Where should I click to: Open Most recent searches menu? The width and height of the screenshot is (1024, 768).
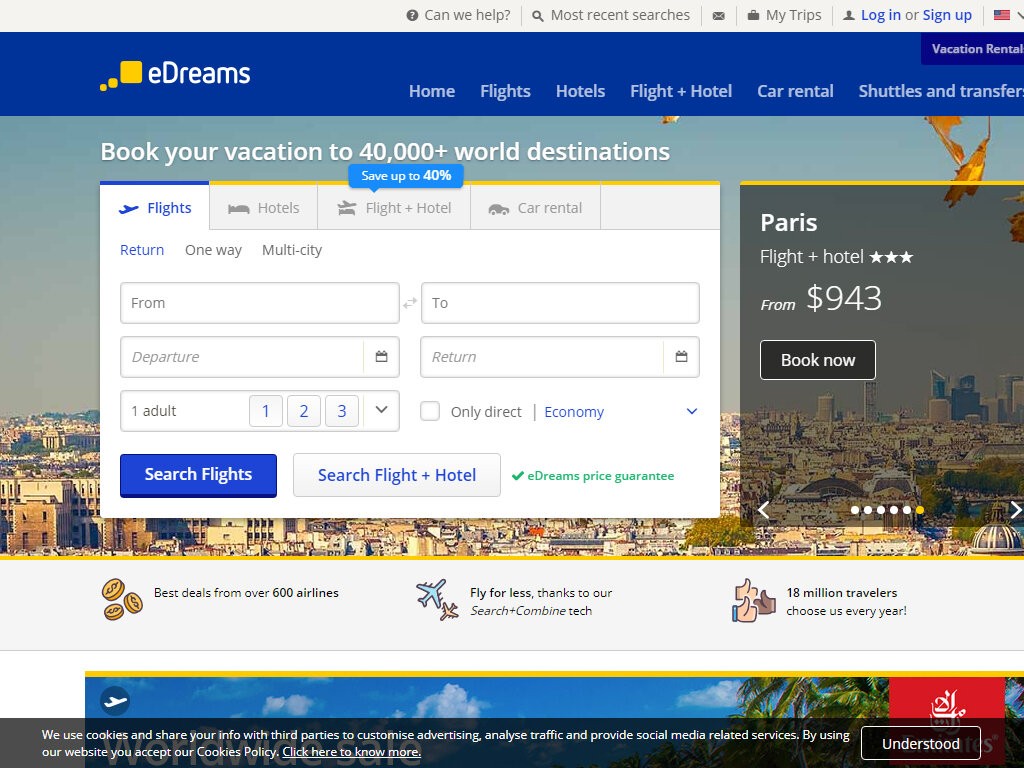pos(611,15)
